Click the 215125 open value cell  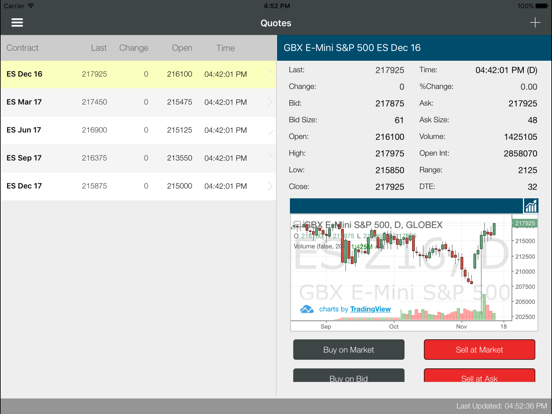coord(180,130)
